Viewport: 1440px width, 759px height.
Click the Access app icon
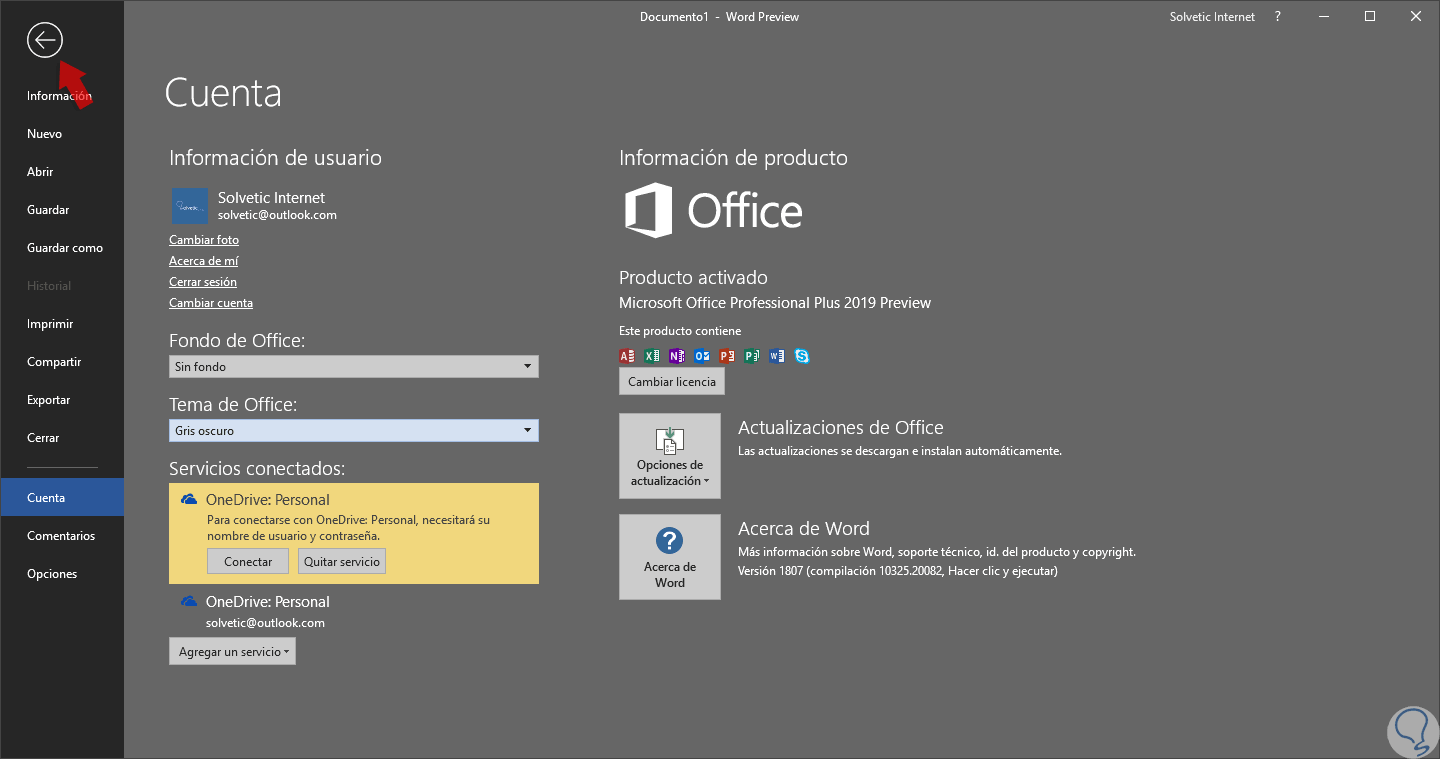[x=628, y=355]
